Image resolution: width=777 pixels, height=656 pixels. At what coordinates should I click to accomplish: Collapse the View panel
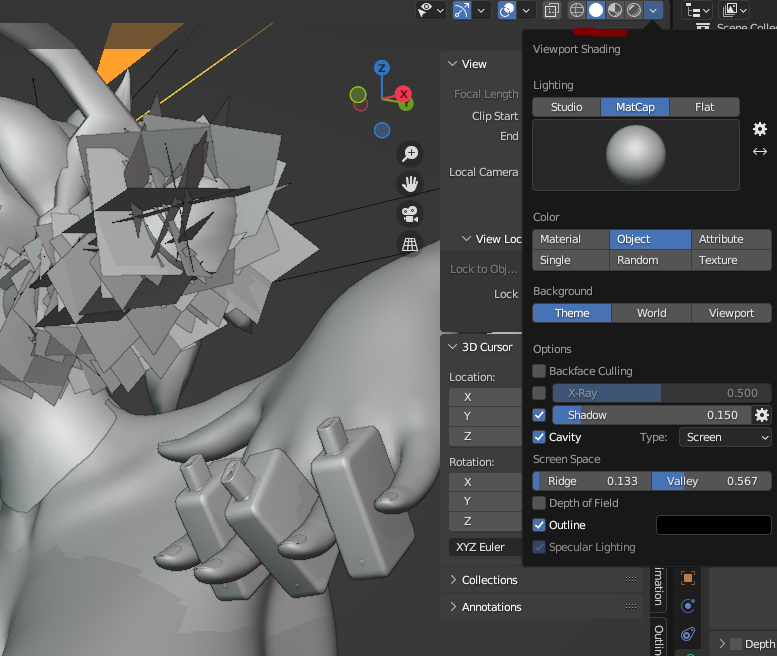coord(452,64)
